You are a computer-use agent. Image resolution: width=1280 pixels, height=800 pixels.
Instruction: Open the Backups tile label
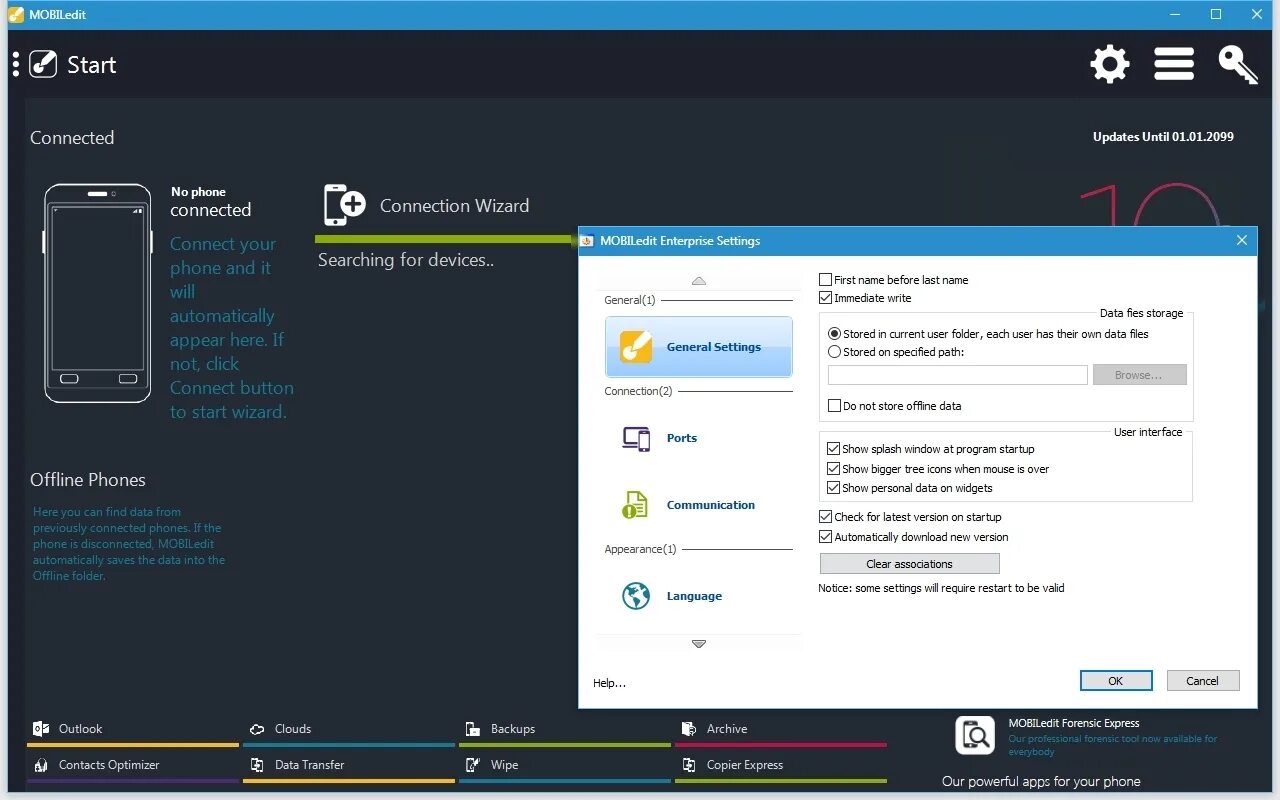tap(513, 729)
